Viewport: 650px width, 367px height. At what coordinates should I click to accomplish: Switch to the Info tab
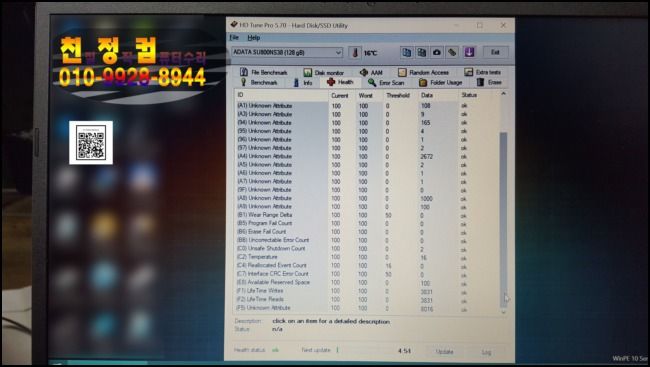pyautogui.click(x=303, y=83)
